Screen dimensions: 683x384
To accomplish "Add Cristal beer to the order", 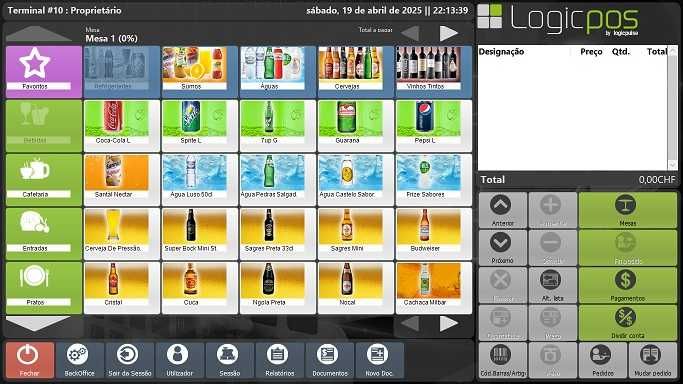I will (x=122, y=287).
